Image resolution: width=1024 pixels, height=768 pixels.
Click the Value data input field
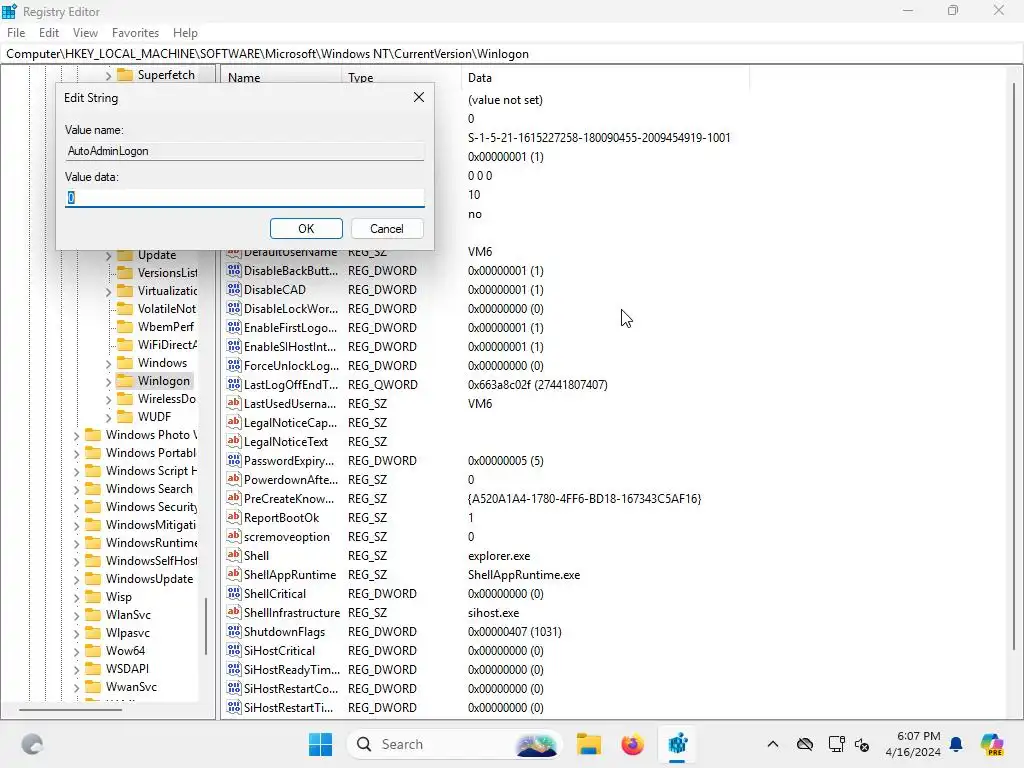click(244, 197)
